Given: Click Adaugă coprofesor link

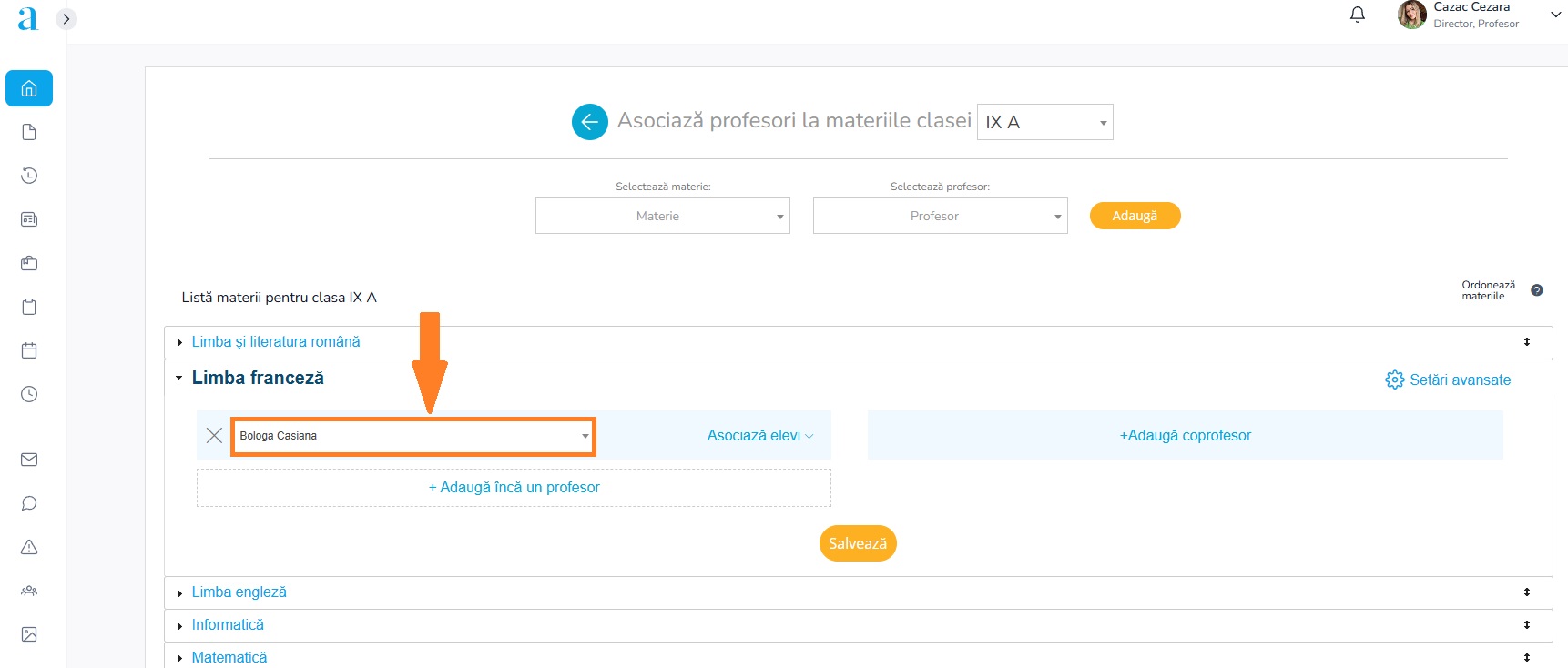Looking at the screenshot, I should (1185, 436).
